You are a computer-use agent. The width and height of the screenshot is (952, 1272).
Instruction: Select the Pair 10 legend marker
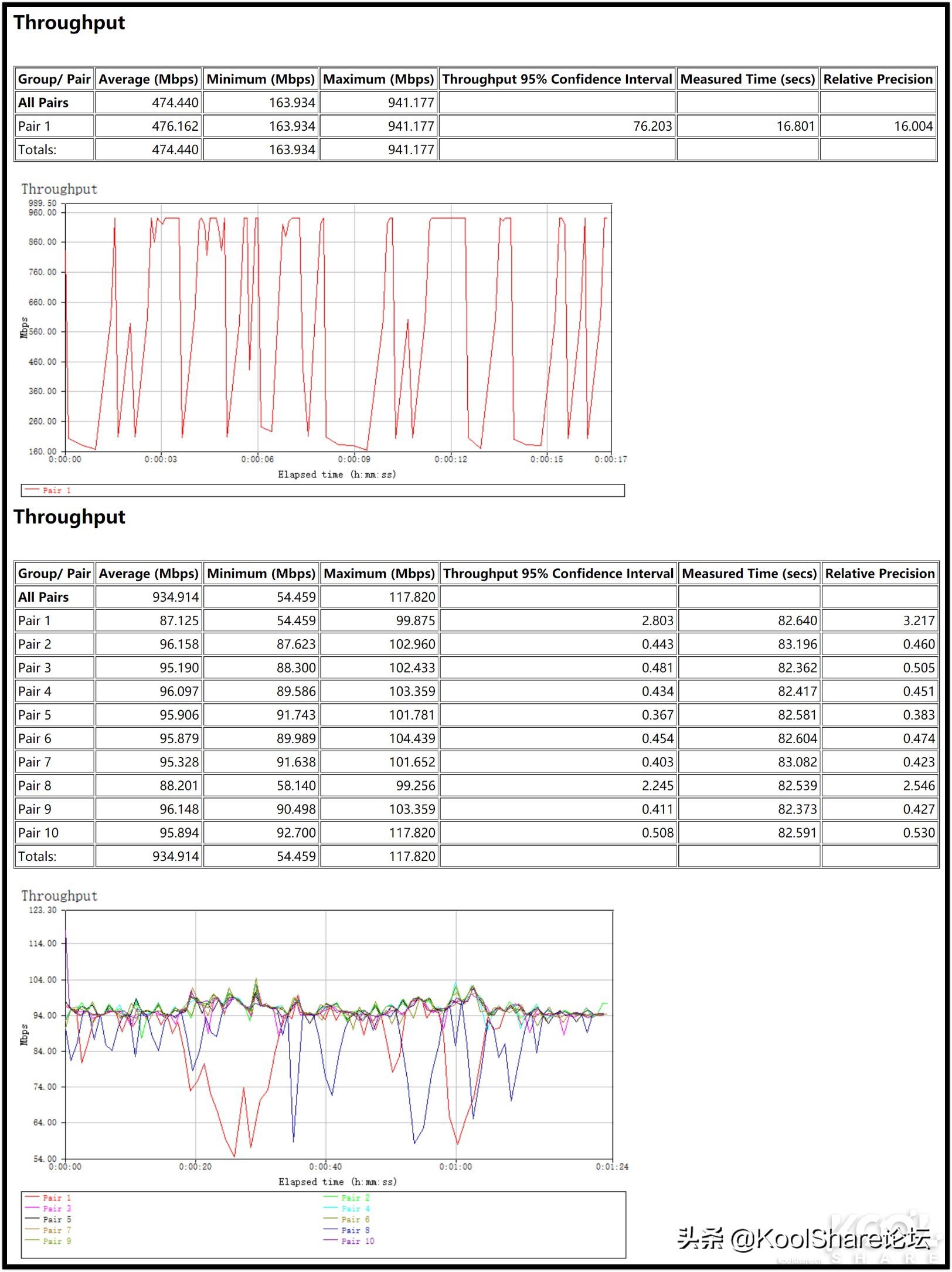pyautogui.click(x=331, y=1240)
